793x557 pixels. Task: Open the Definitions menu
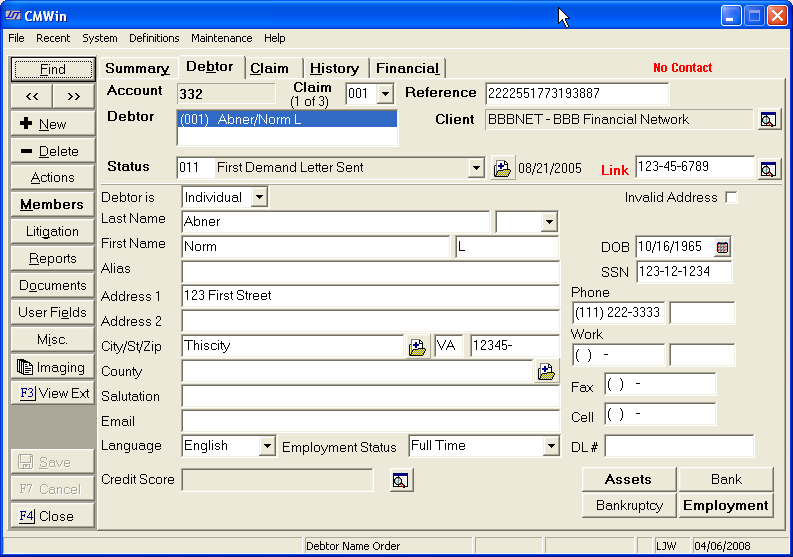coord(154,38)
